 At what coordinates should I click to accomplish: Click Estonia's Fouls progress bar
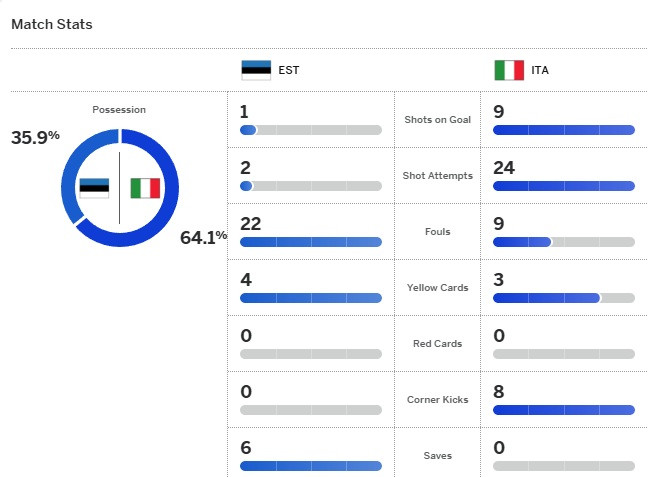click(x=311, y=242)
